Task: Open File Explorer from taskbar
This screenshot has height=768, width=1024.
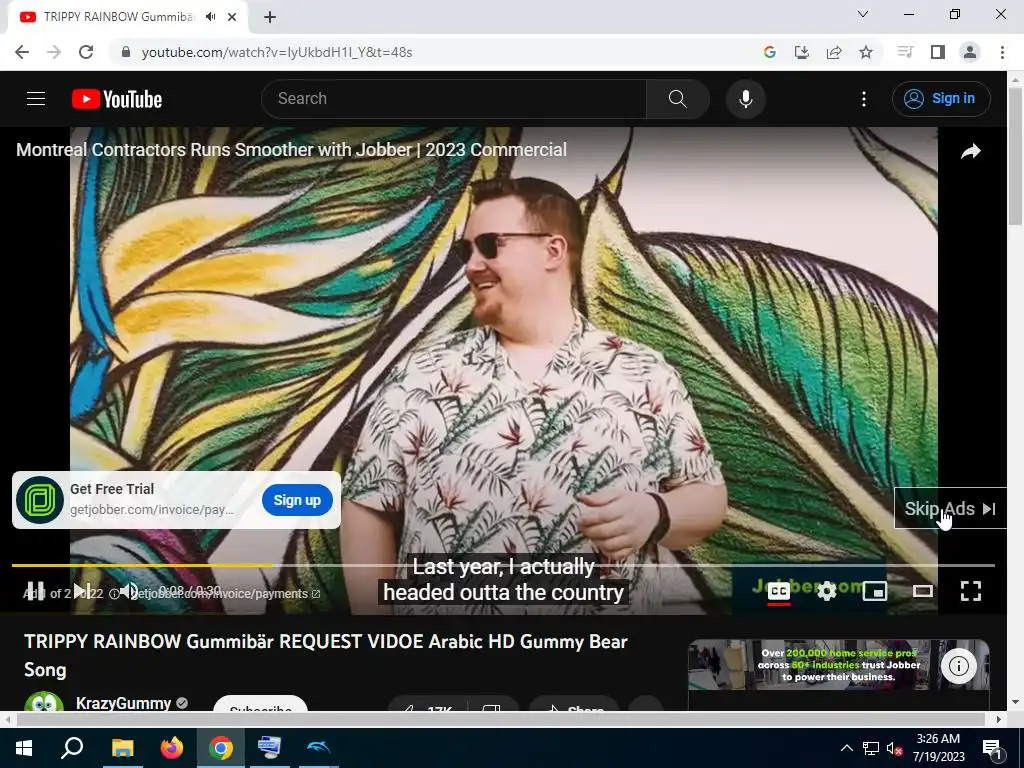Action: [122, 748]
